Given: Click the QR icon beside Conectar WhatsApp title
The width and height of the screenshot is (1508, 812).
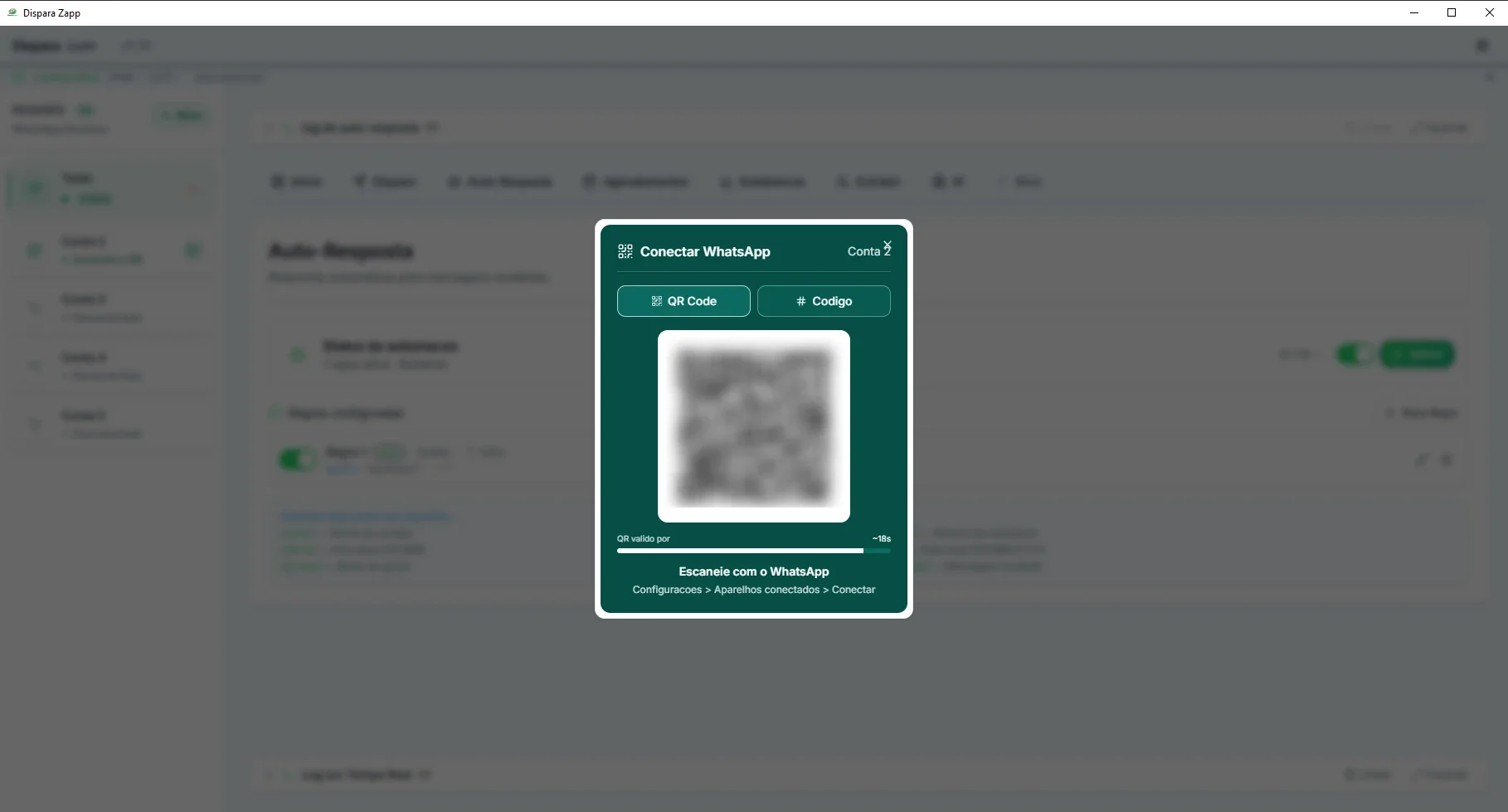Looking at the screenshot, I should click(625, 251).
